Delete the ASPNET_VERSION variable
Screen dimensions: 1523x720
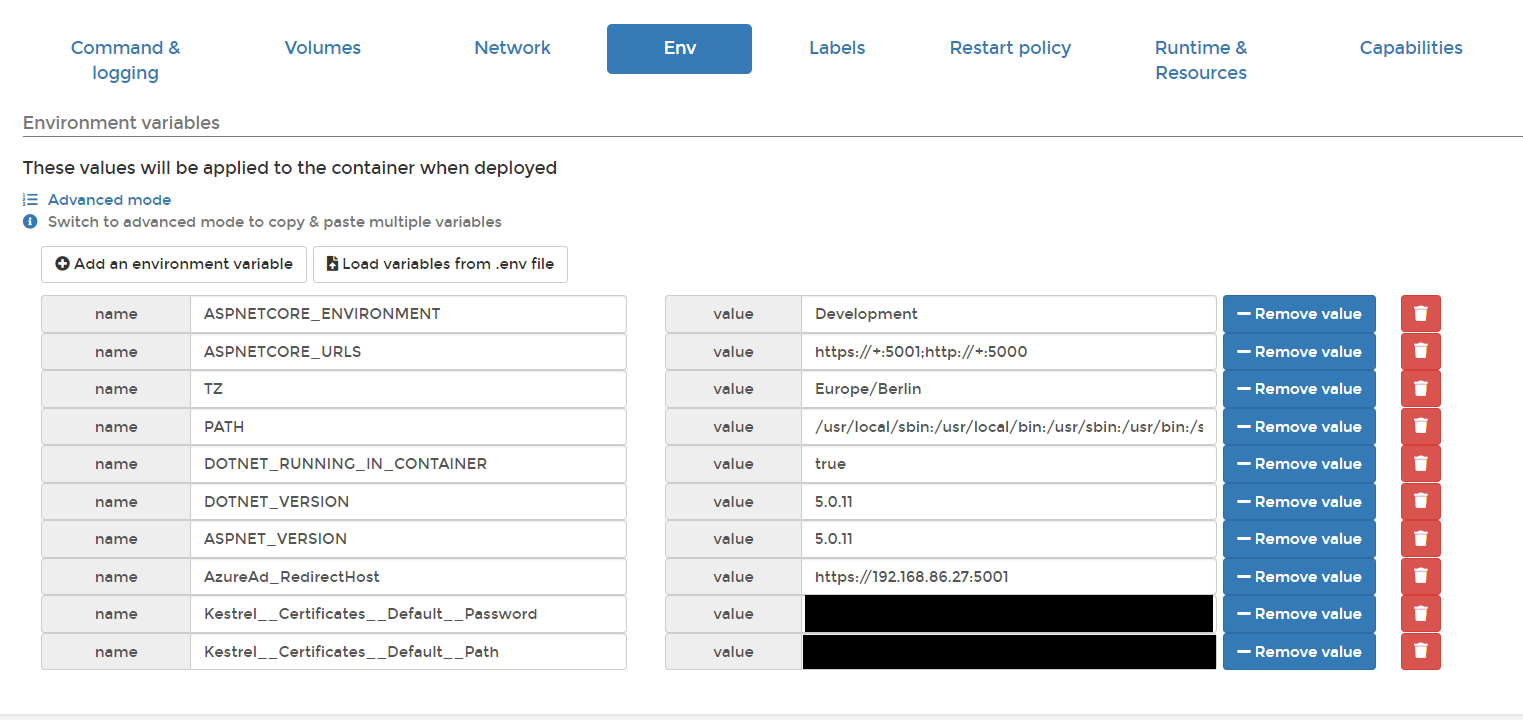(1420, 538)
